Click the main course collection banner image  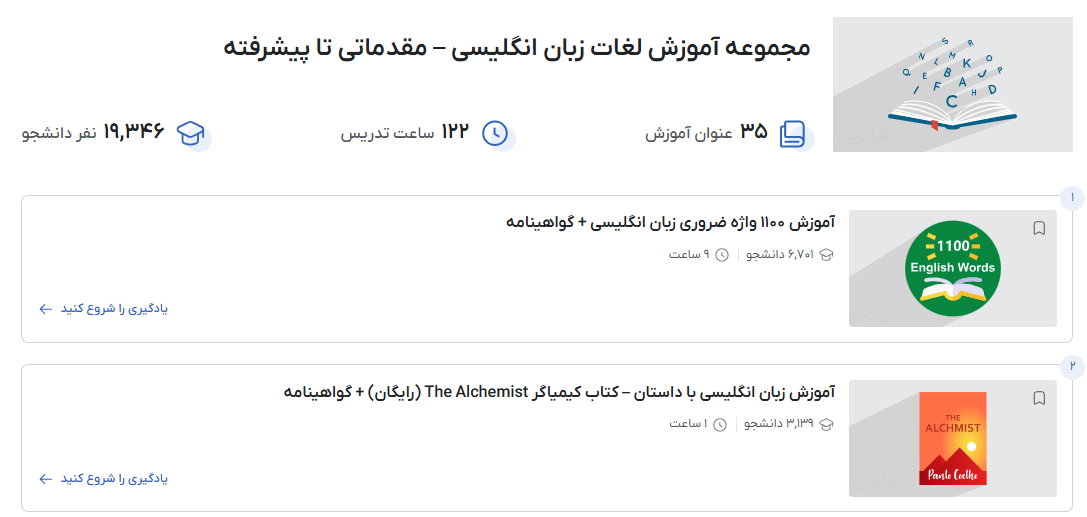952,84
